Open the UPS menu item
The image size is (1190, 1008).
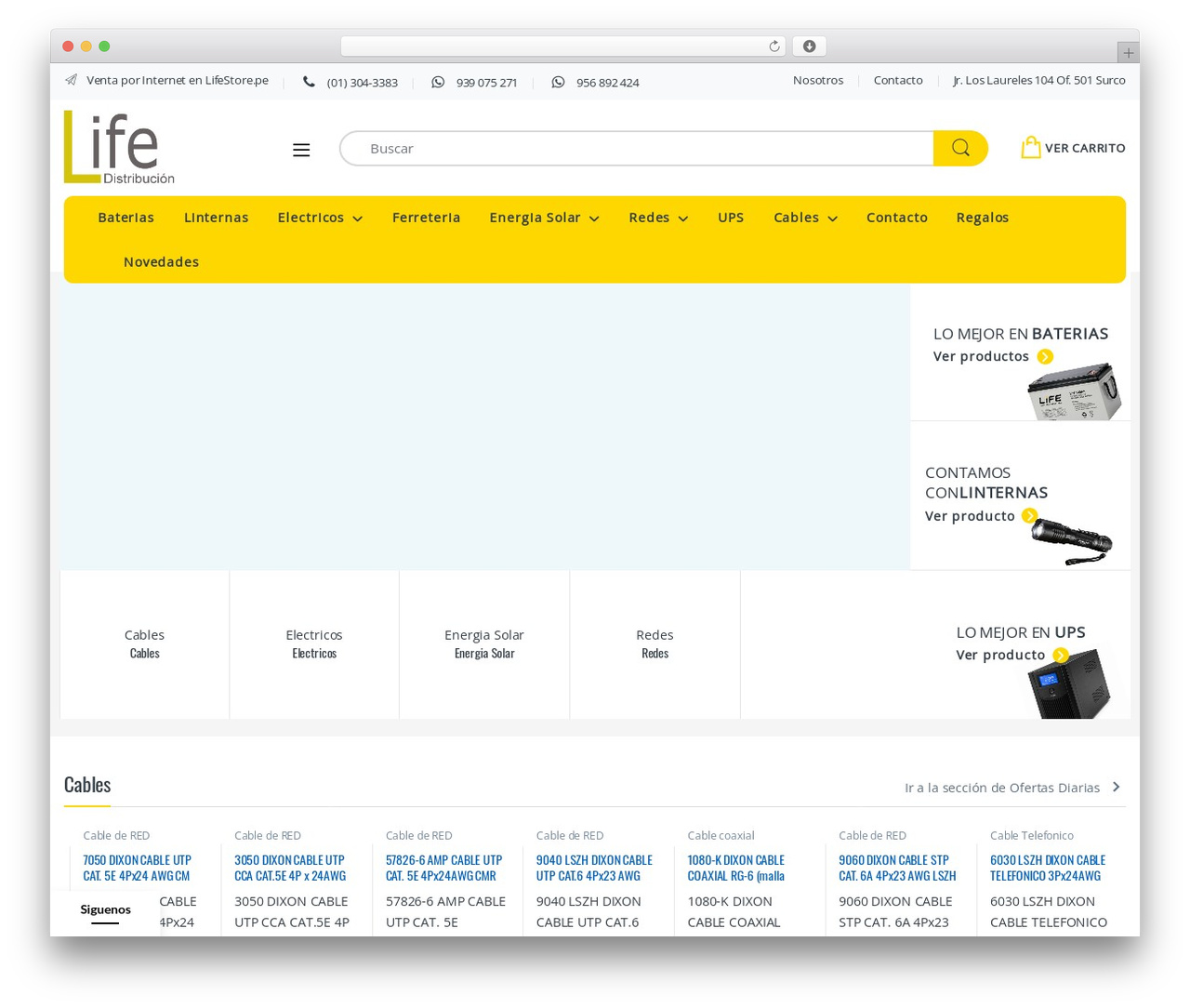tap(731, 218)
